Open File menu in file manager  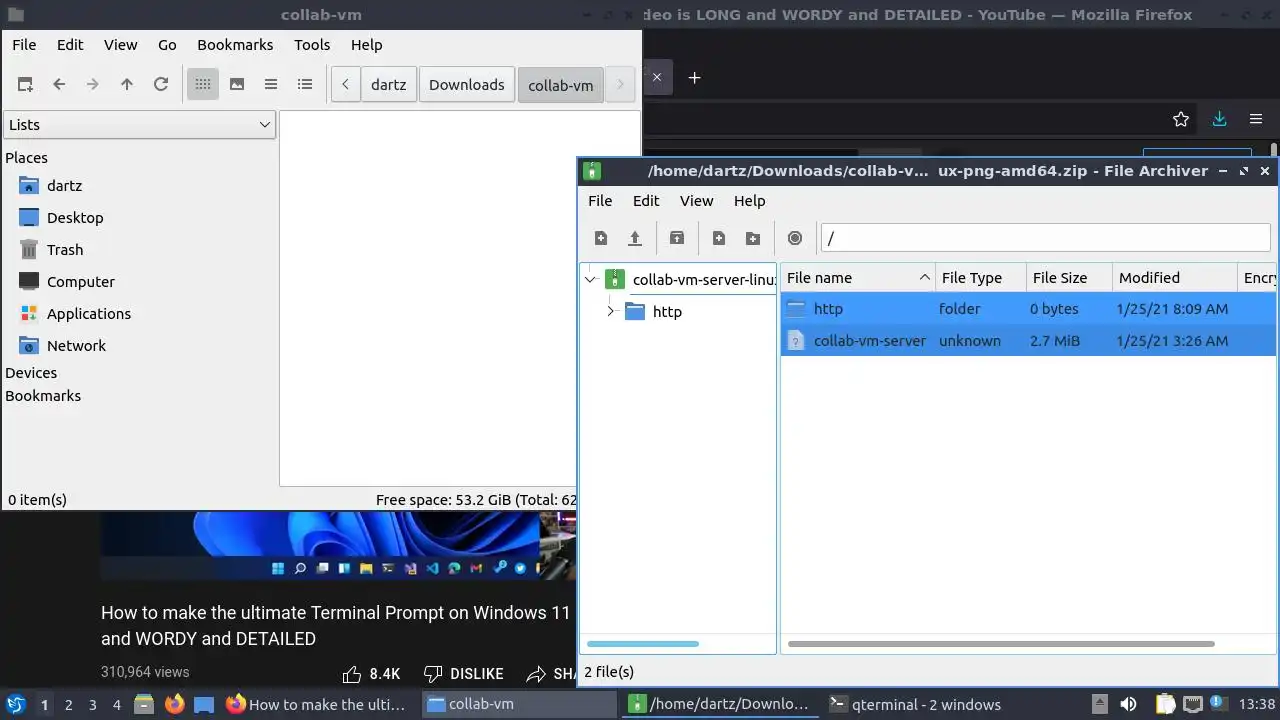coord(24,44)
